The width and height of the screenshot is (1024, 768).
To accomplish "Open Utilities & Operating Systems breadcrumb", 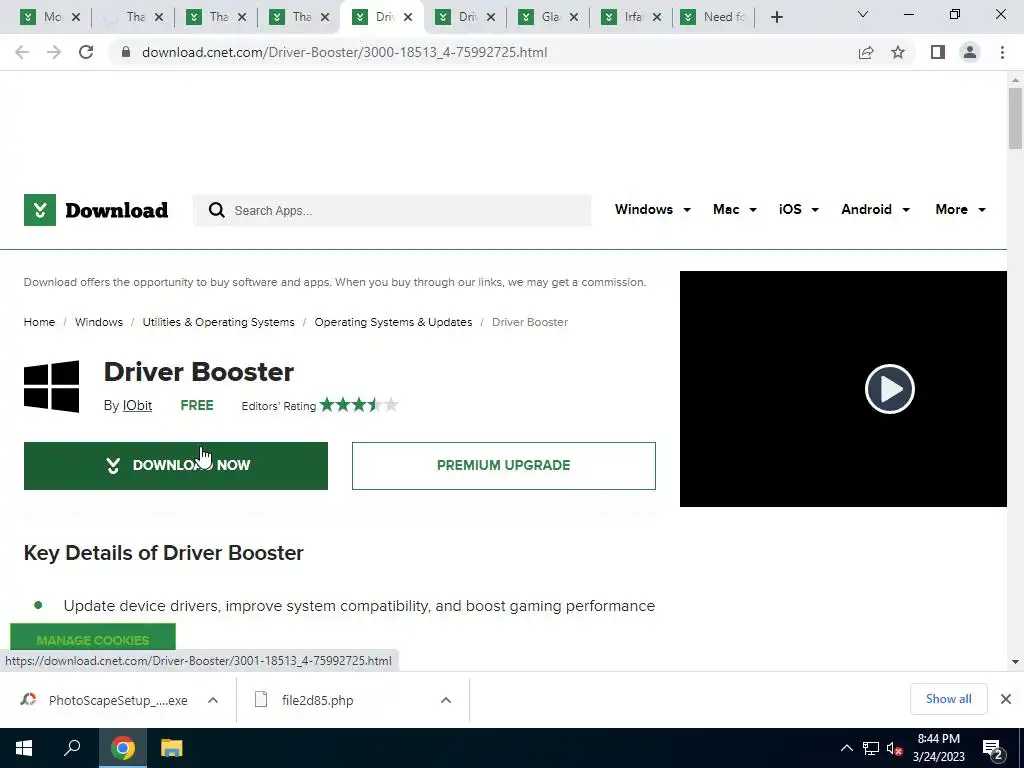I will [x=218, y=322].
